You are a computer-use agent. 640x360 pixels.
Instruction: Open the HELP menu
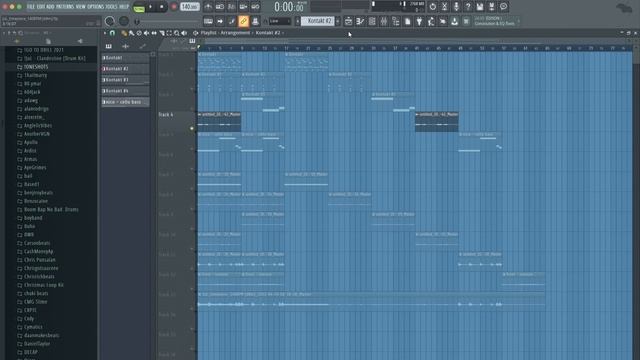(x=124, y=7)
